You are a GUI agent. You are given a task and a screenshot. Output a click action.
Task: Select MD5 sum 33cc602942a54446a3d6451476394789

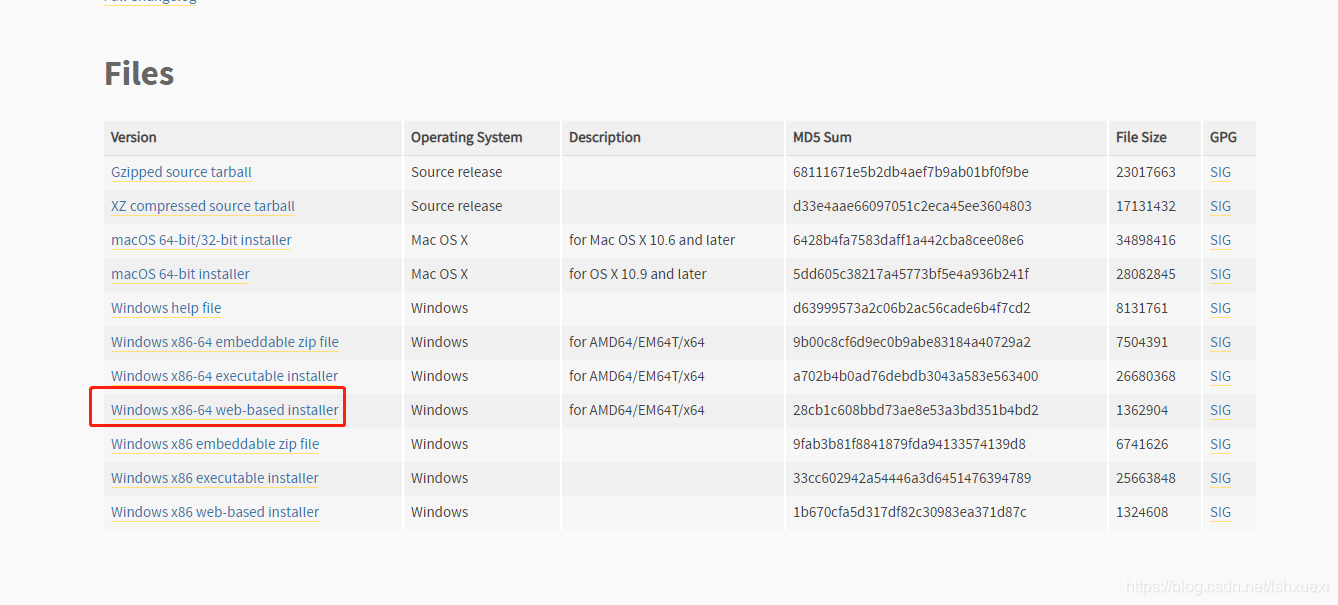pos(912,478)
